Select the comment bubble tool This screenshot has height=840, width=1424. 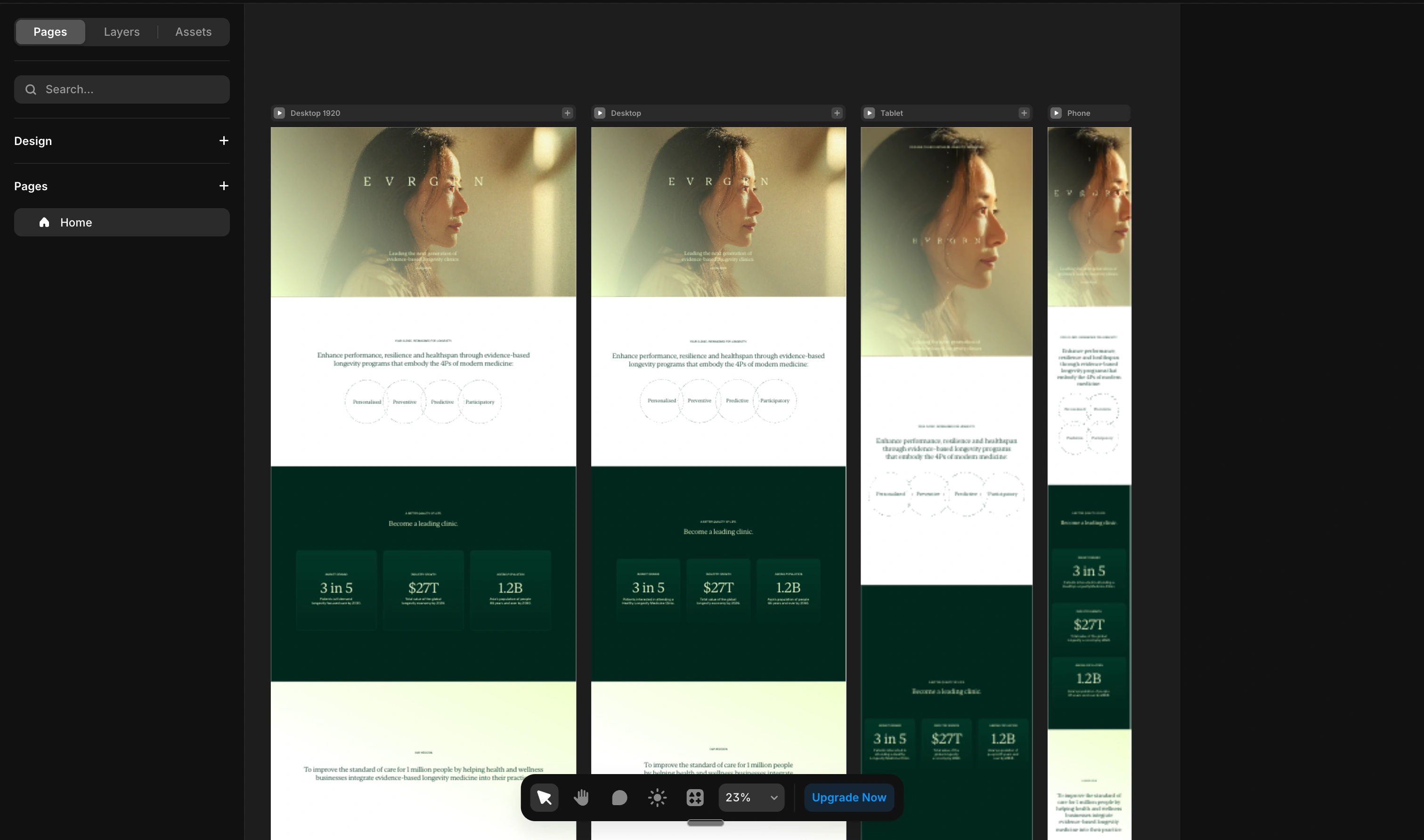[619, 797]
